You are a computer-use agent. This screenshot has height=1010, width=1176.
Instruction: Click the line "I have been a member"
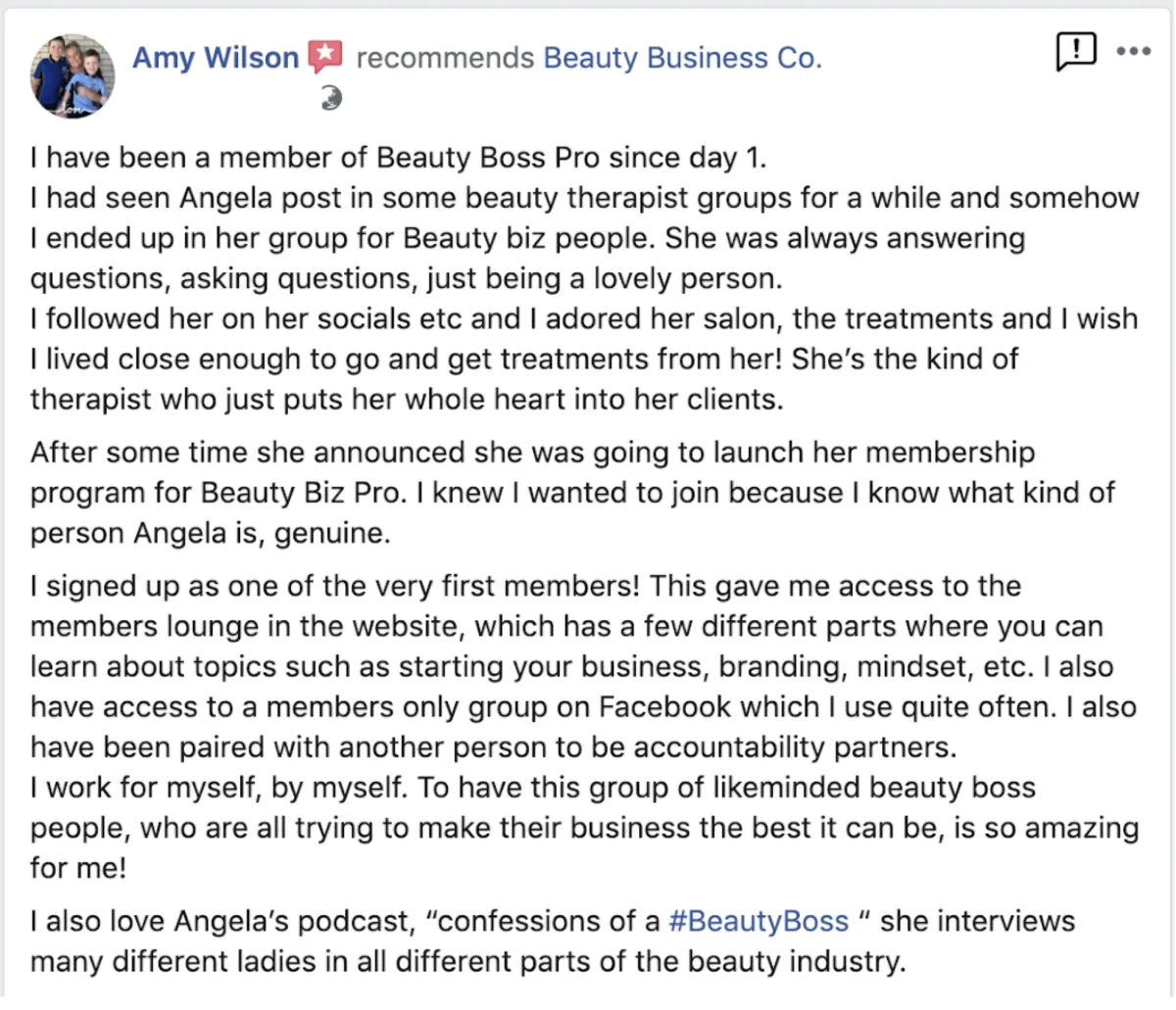(x=398, y=158)
